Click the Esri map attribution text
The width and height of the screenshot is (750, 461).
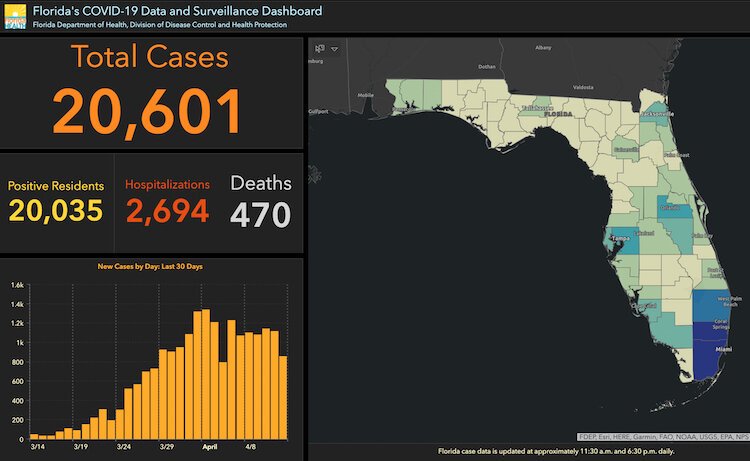tap(661, 437)
